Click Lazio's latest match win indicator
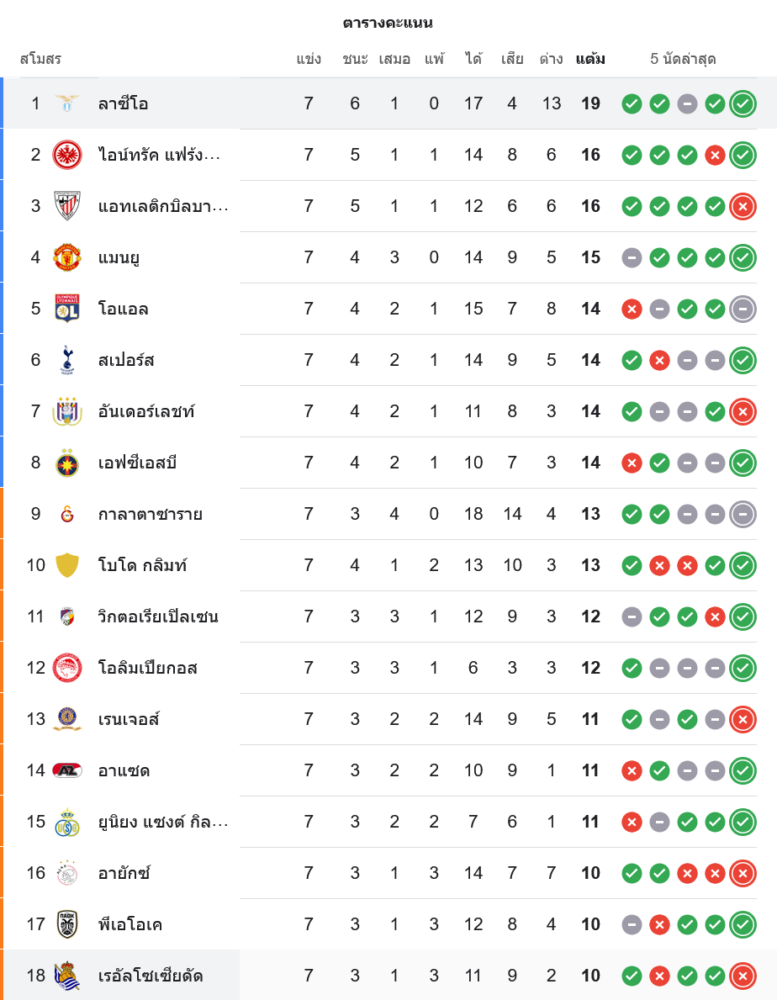This screenshot has width=777, height=1000. click(x=742, y=103)
